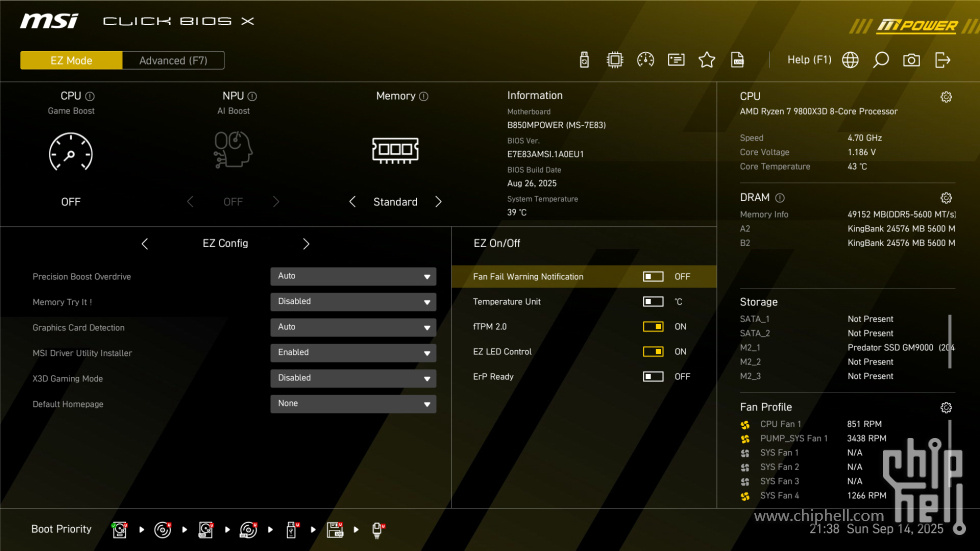
Task: Click the CPU Game Boost gauge icon
Action: [x=71, y=152]
